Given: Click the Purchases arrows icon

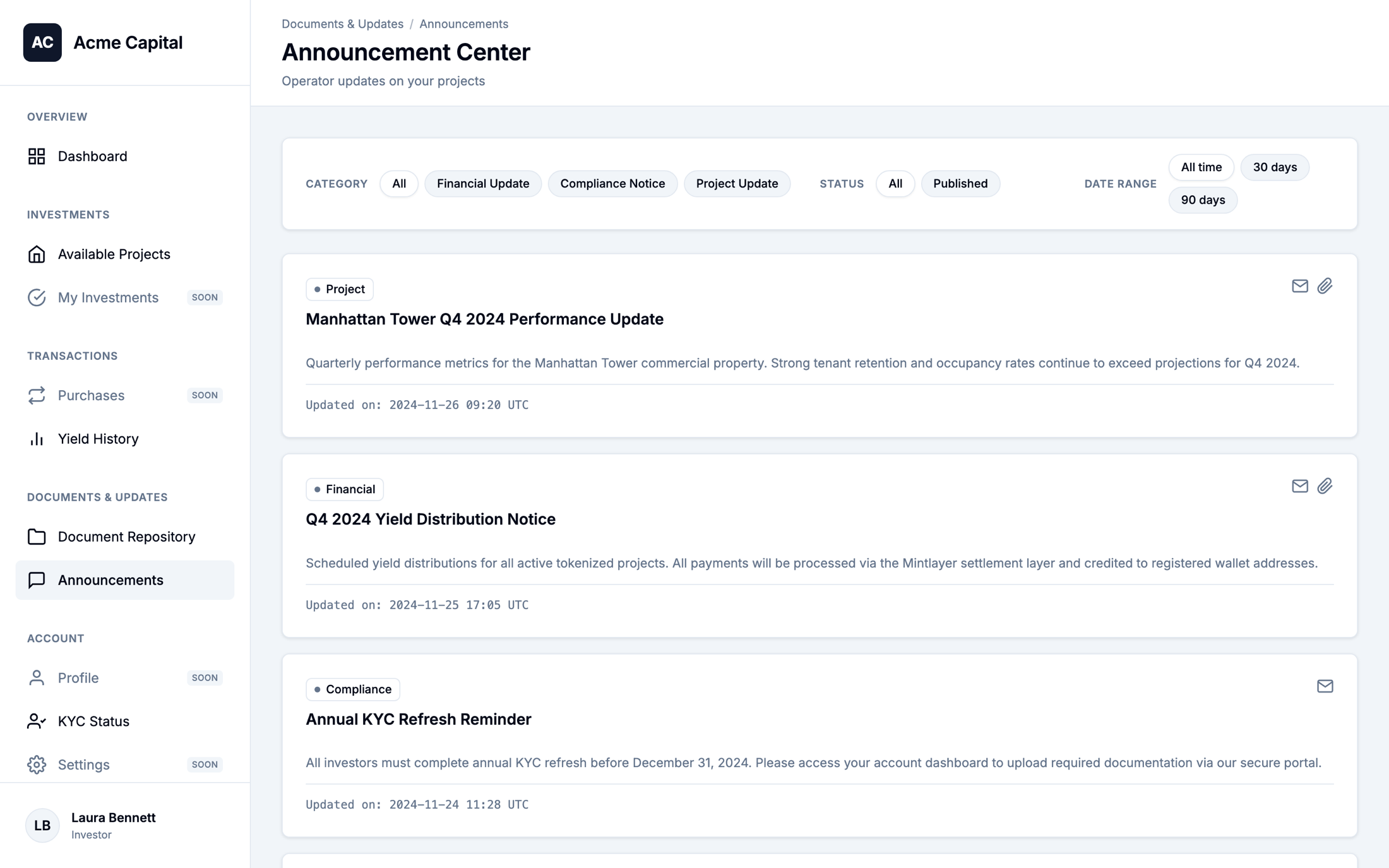Looking at the screenshot, I should [x=37, y=395].
